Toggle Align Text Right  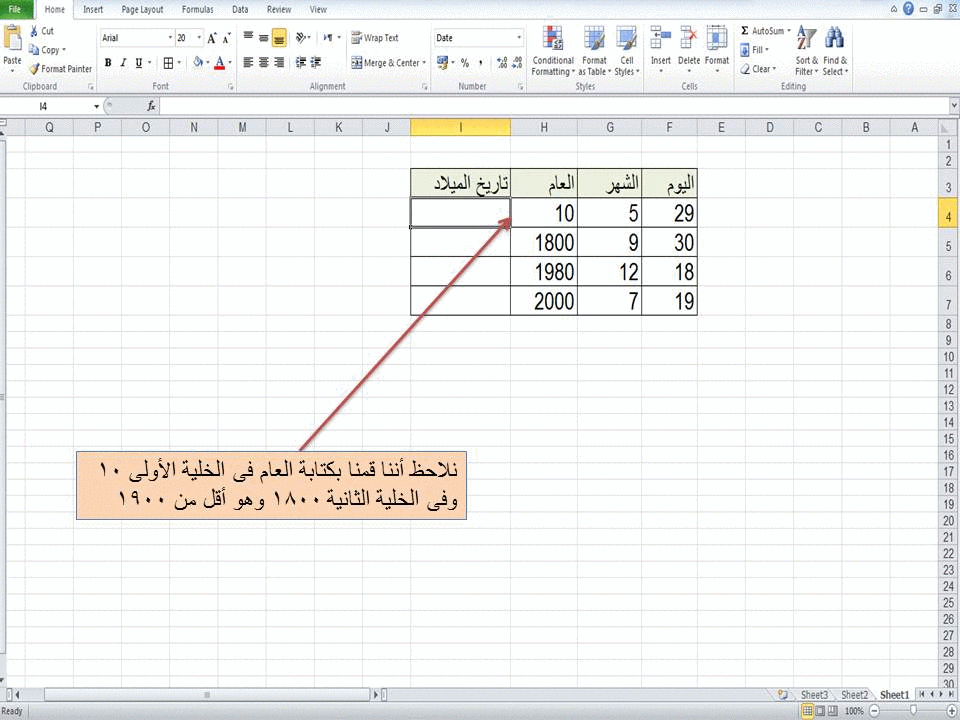click(x=279, y=62)
